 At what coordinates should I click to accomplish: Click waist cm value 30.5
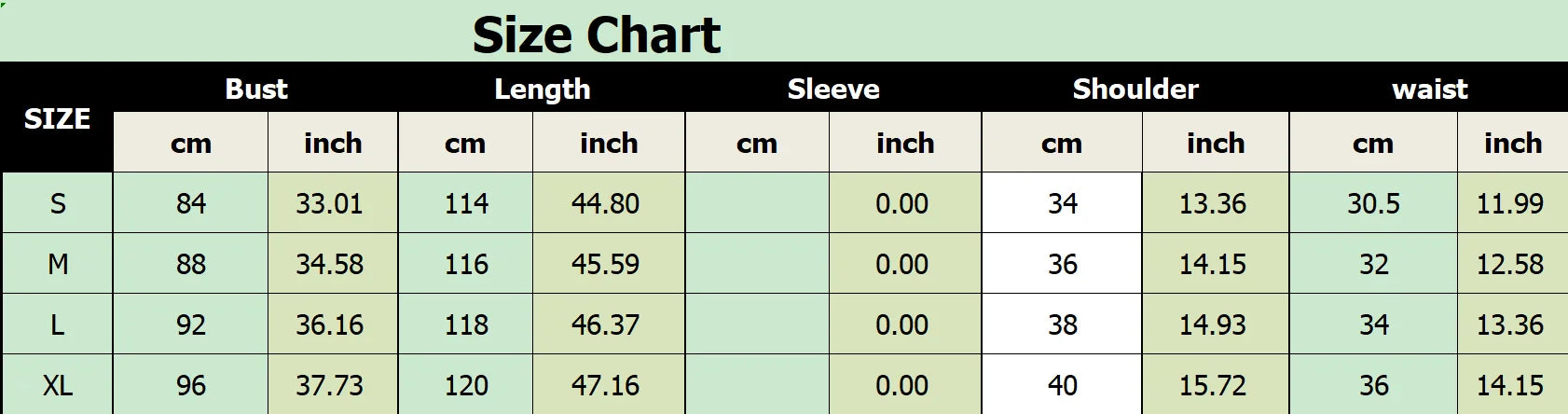(1373, 203)
